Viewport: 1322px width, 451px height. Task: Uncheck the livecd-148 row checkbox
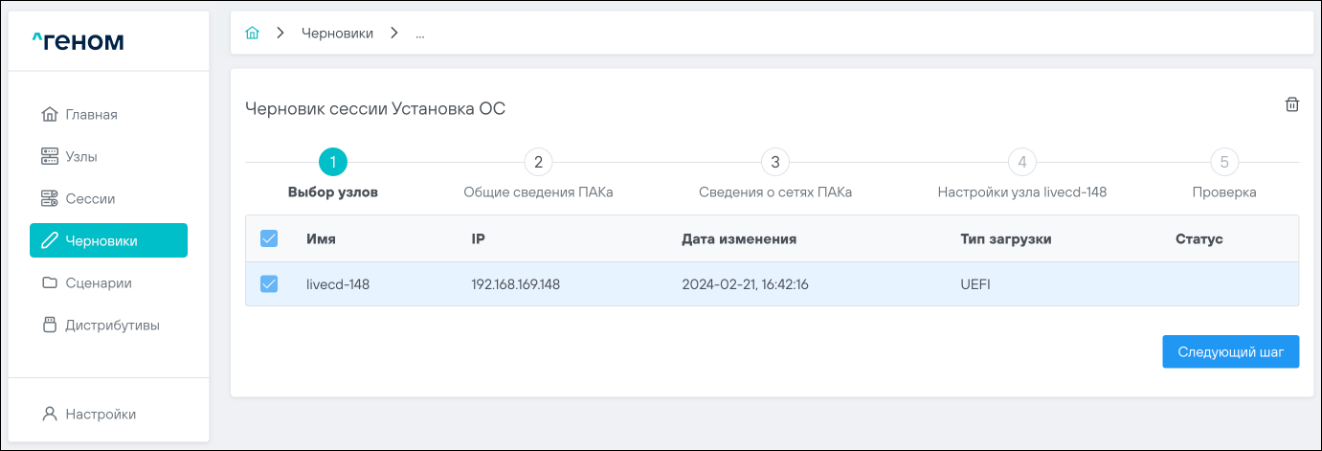coord(269,284)
